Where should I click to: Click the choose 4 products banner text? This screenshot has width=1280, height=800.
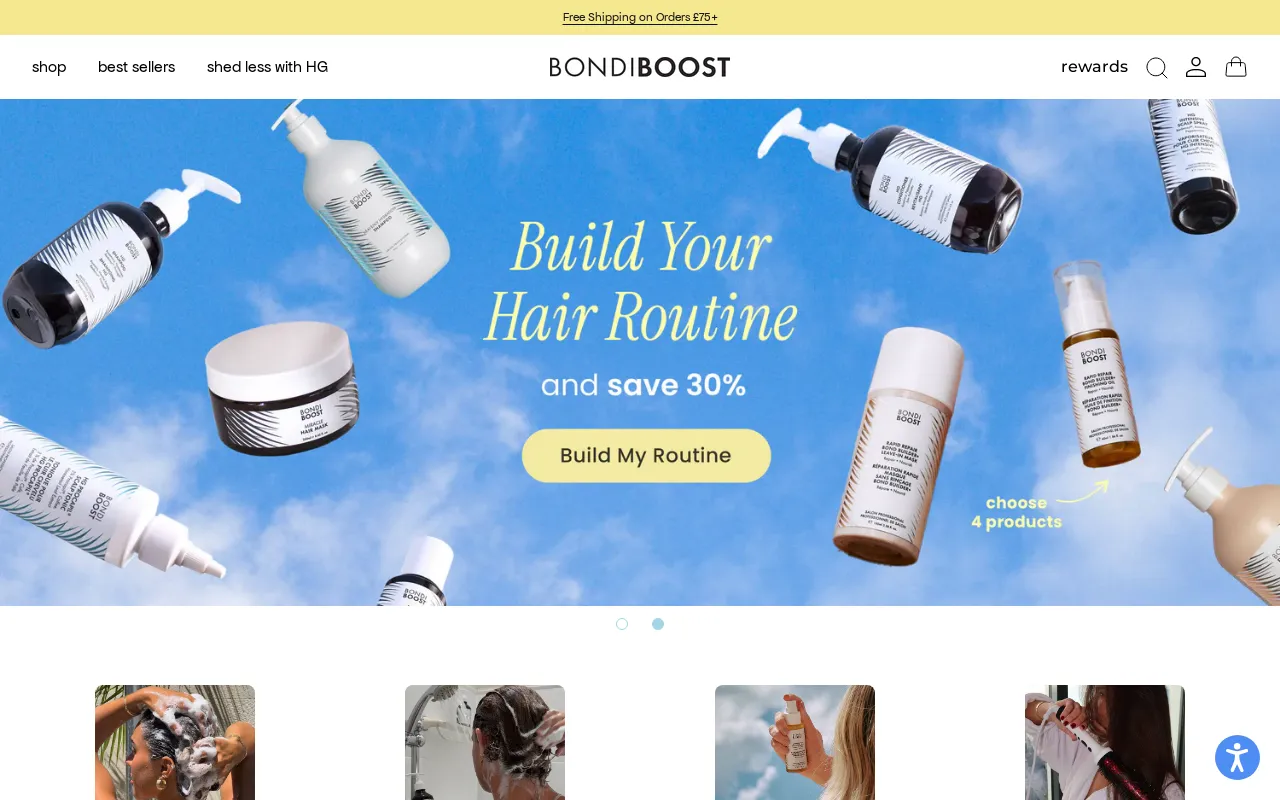(1016, 512)
